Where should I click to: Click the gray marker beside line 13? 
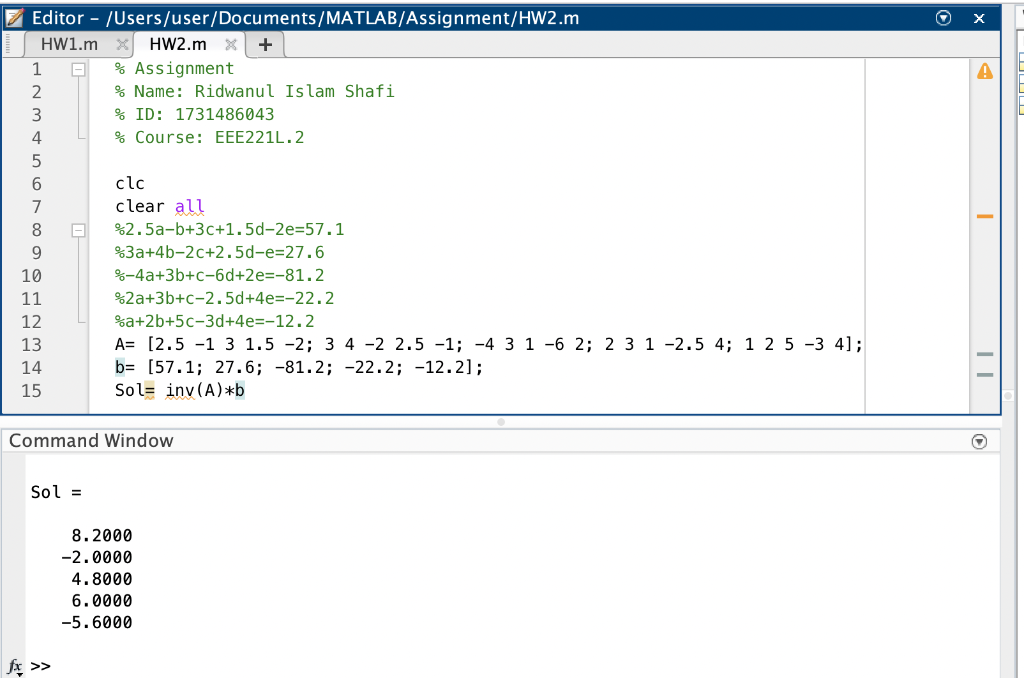pos(985,353)
